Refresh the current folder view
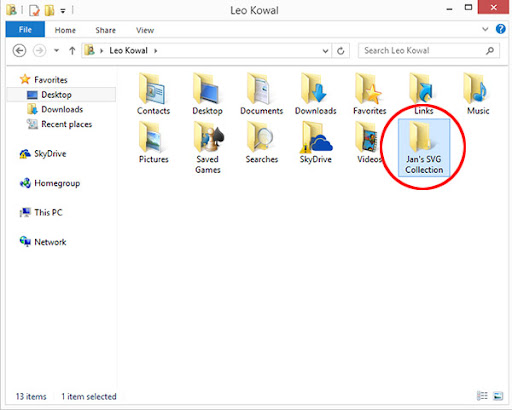 click(x=340, y=51)
